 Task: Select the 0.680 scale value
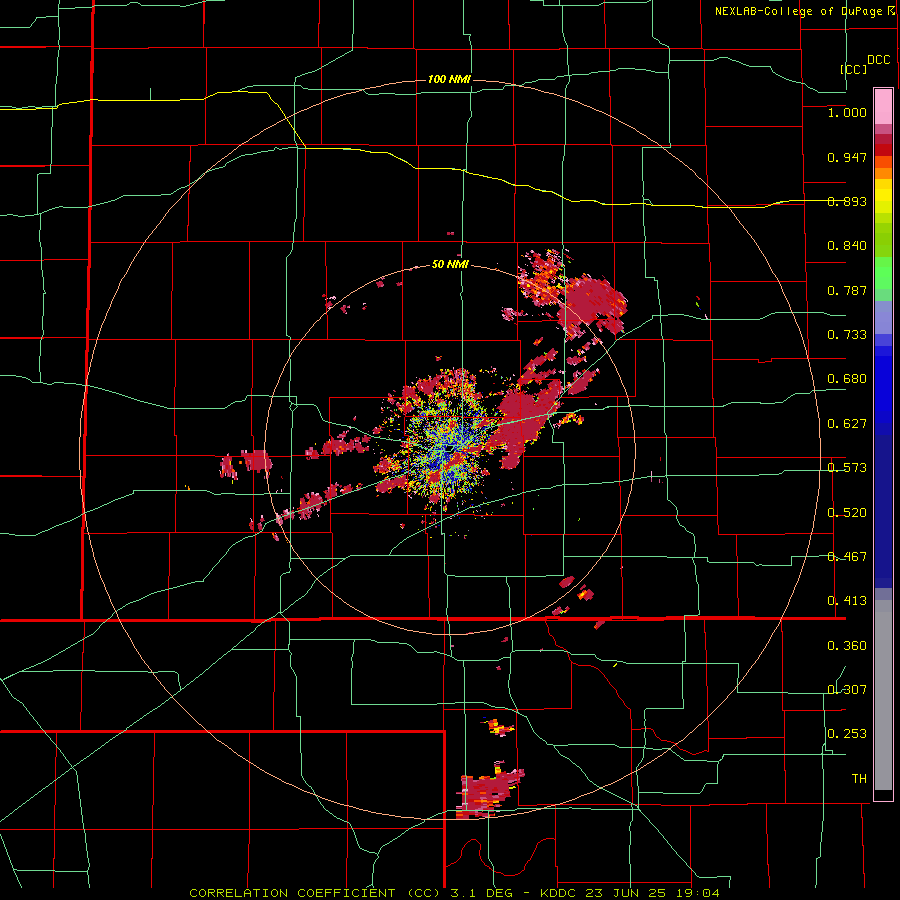pos(847,379)
